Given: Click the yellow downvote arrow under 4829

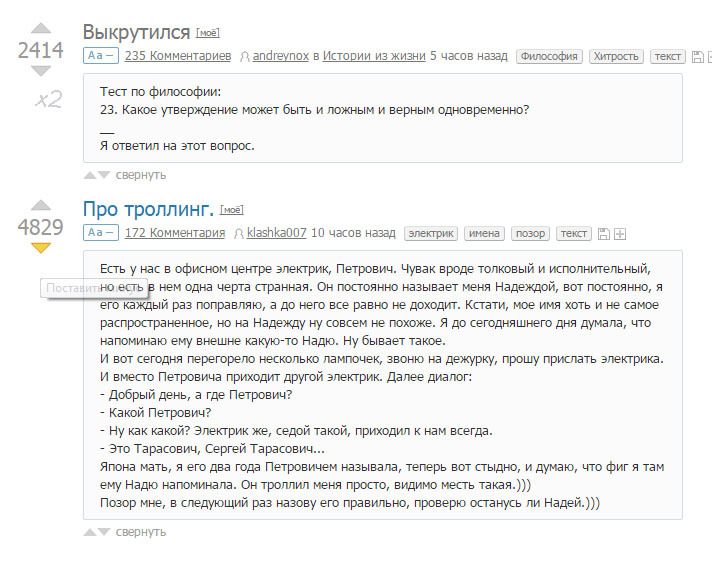Looking at the screenshot, I should [41, 248].
